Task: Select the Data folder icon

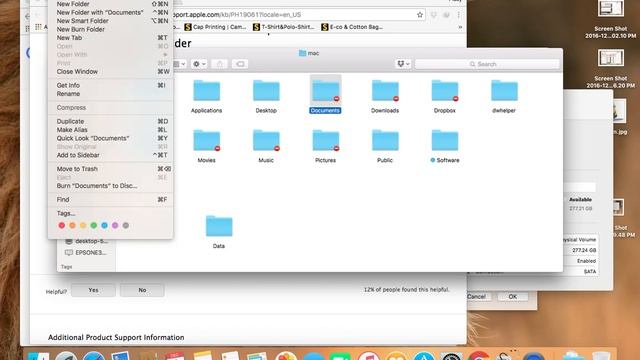Action: click(219, 226)
